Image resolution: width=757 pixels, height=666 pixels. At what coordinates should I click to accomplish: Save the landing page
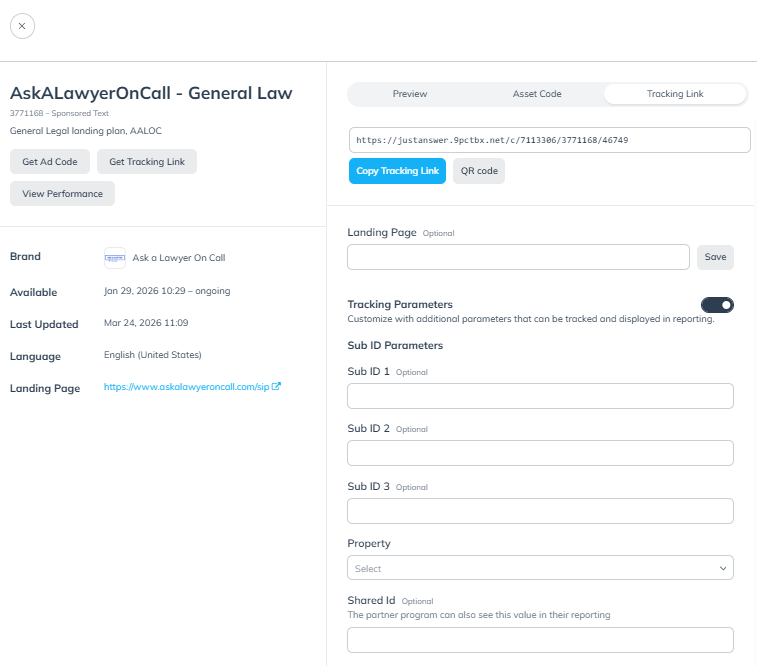coord(715,257)
